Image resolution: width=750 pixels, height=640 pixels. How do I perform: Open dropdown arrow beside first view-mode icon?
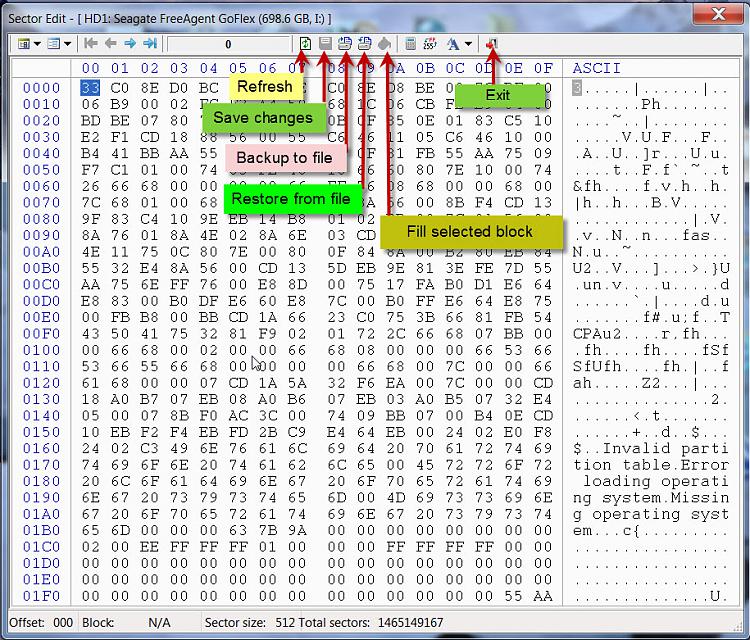[37, 44]
